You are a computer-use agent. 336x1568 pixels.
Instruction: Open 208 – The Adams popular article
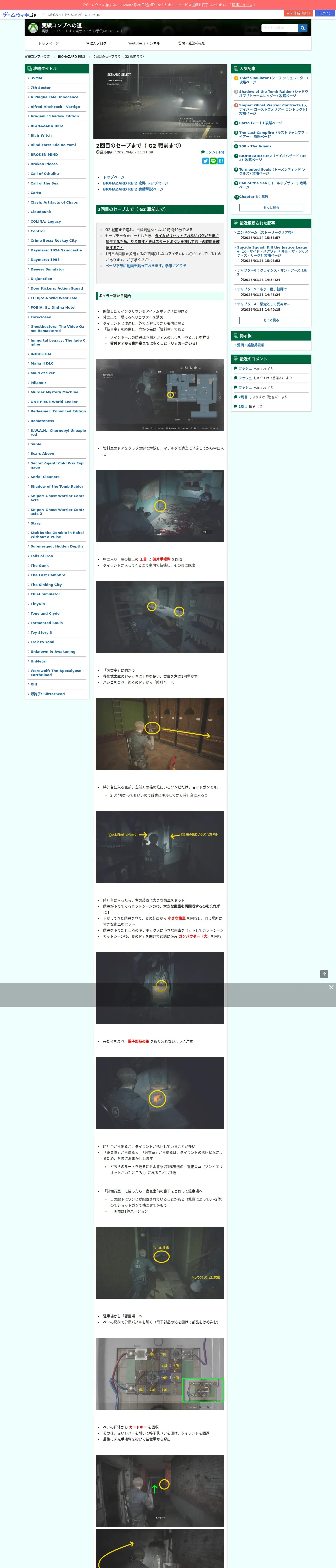255,146
